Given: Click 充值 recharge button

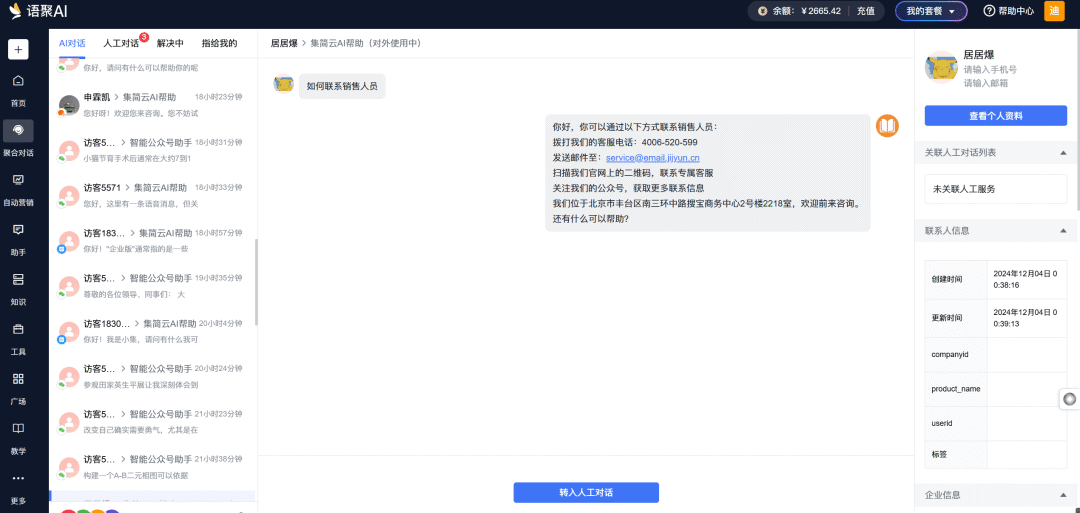Looking at the screenshot, I should click(x=866, y=11).
